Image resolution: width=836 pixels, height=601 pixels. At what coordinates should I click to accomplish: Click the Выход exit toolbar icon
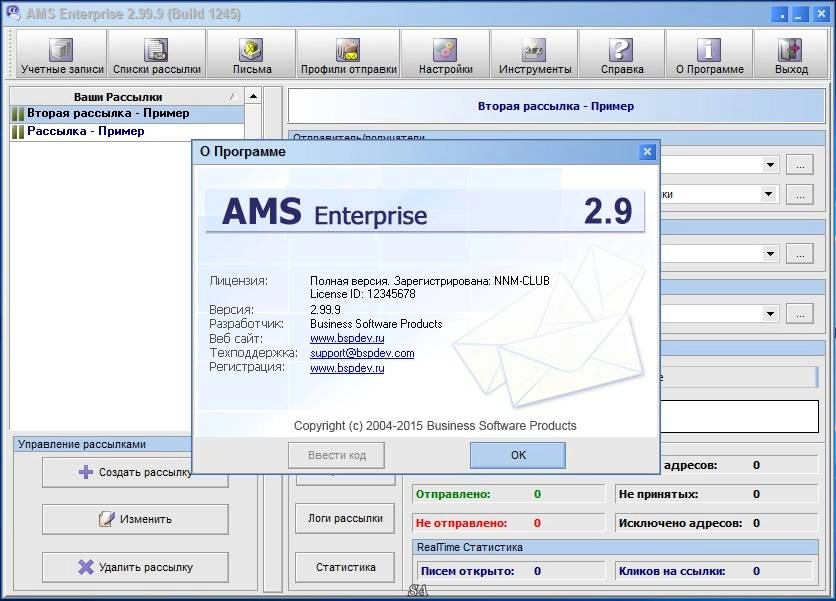click(x=791, y=54)
